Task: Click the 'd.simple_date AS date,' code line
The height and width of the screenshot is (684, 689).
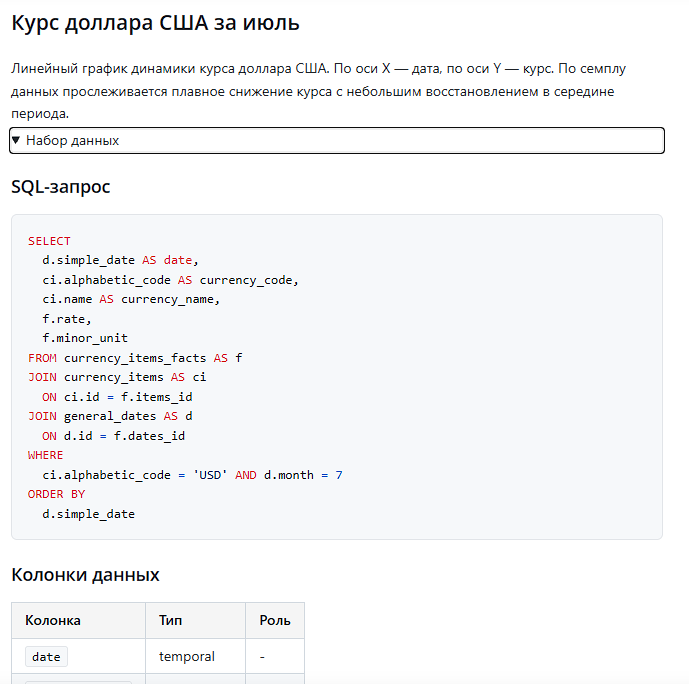Action: pyautogui.click(x=120, y=260)
